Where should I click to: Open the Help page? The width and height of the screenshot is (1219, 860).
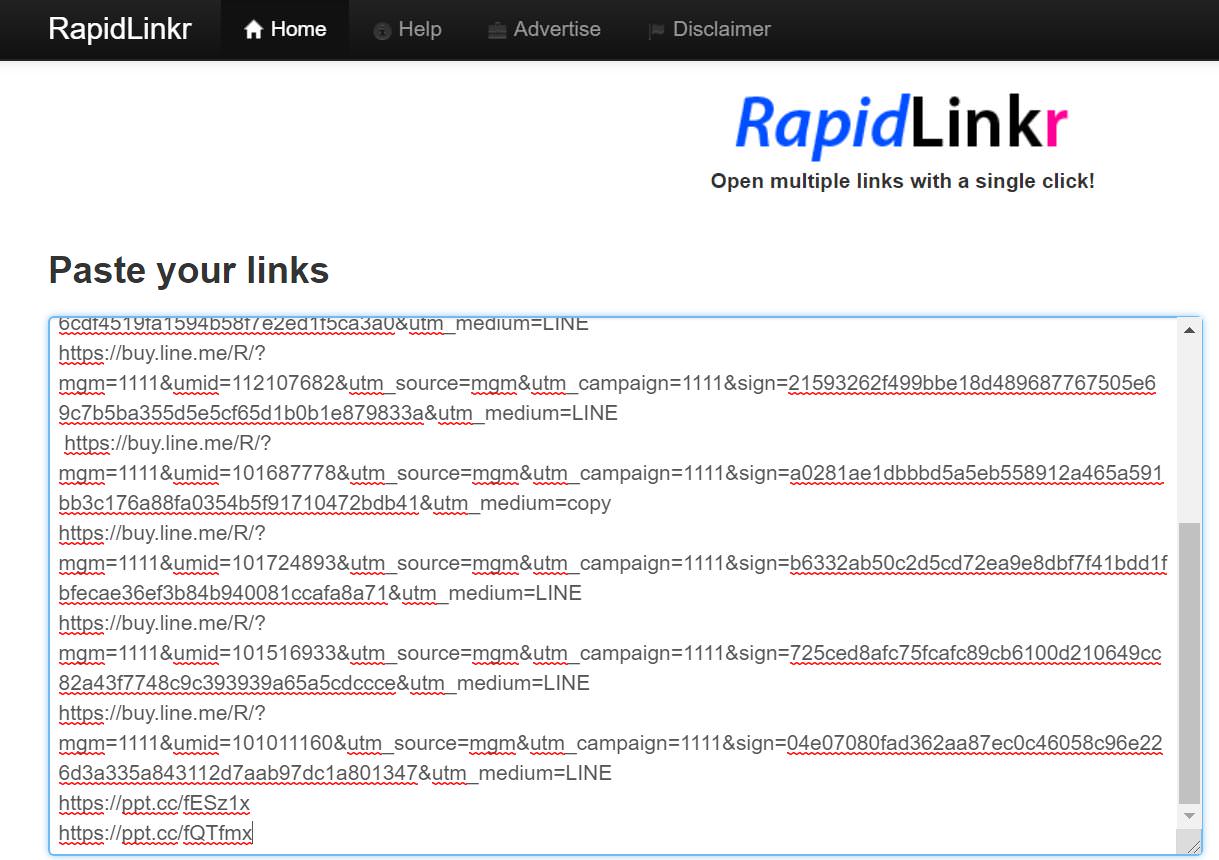click(x=407, y=30)
